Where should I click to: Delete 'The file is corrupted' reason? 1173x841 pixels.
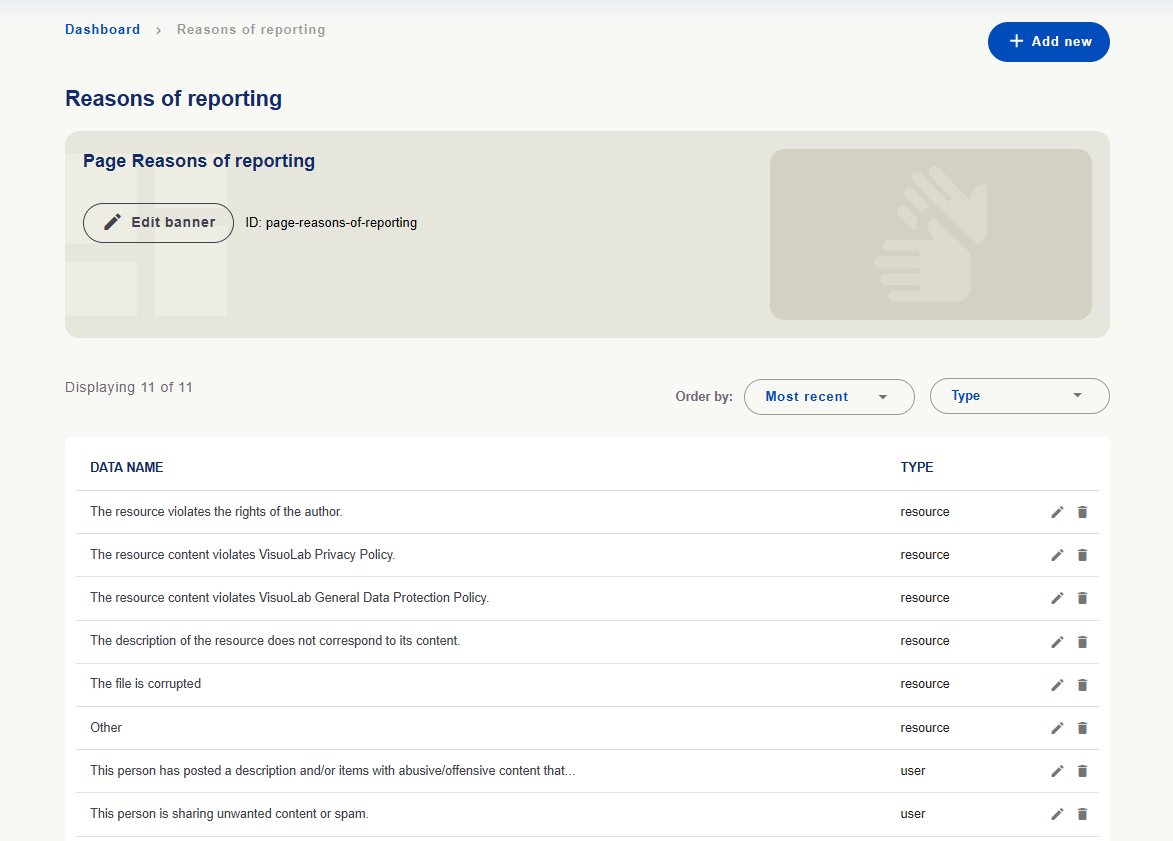point(1082,685)
